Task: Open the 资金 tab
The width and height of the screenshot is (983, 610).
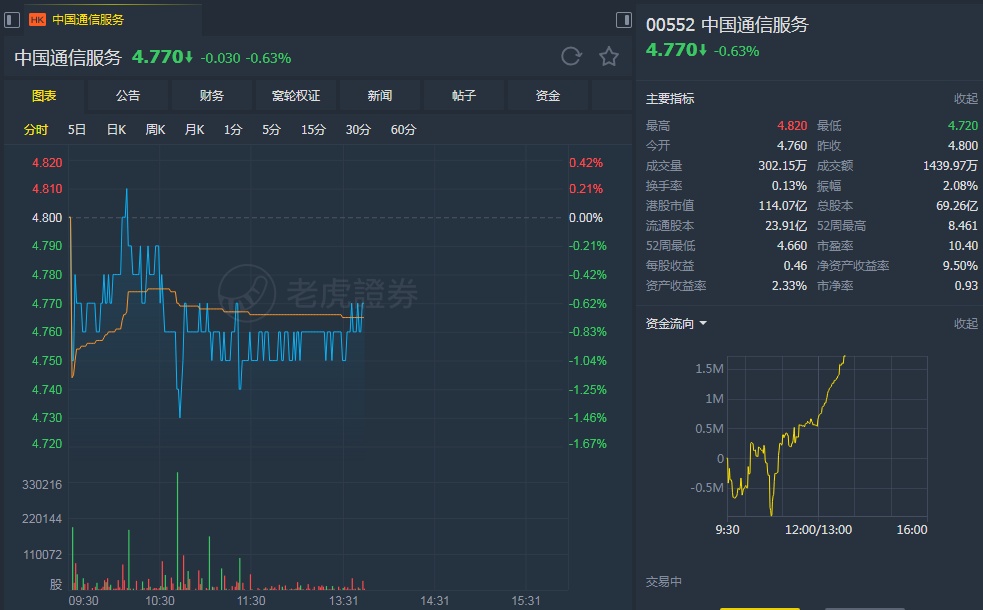Action: pyautogui.click(x=548, y=96)
